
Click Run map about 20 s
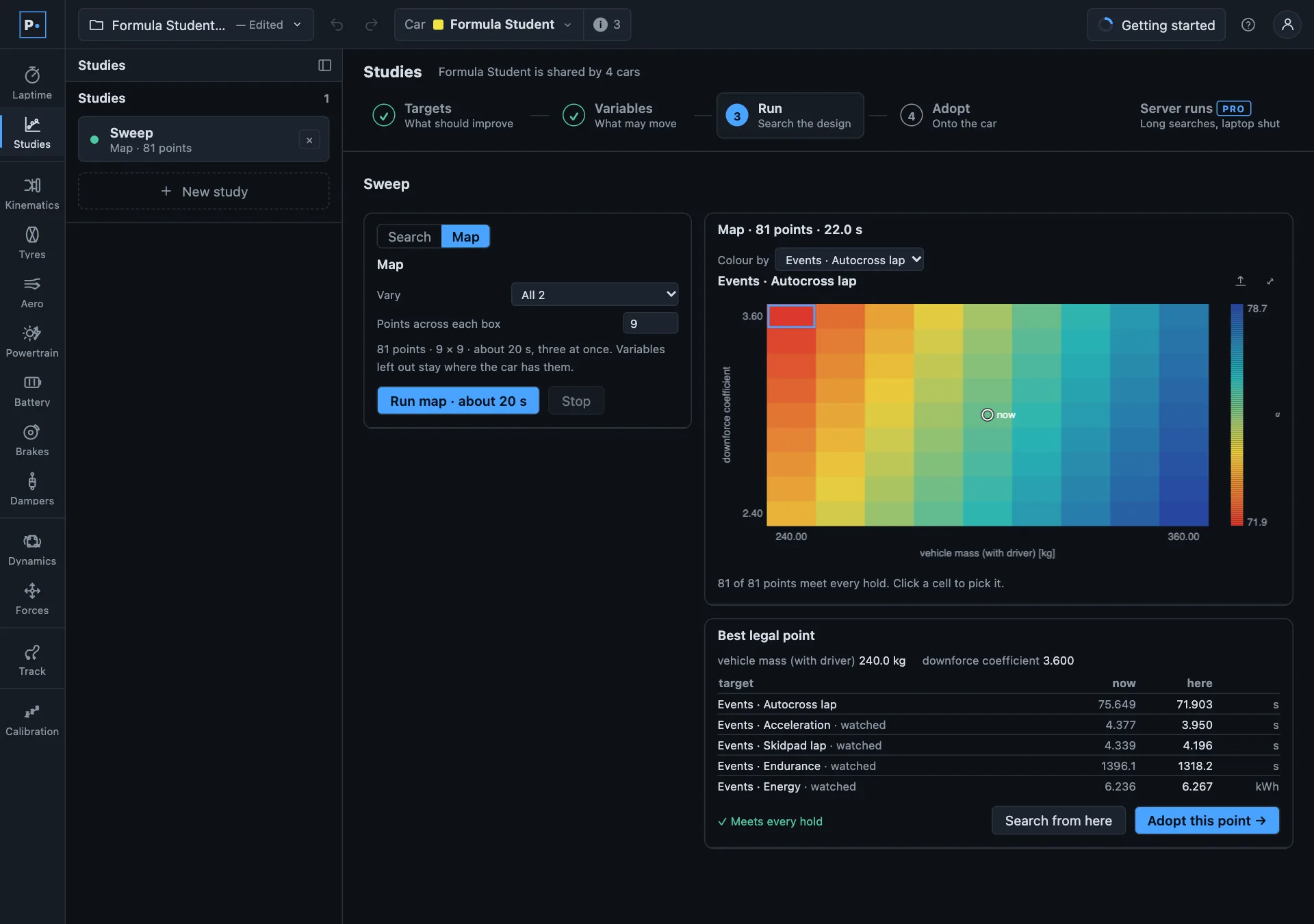coord(458,400)
